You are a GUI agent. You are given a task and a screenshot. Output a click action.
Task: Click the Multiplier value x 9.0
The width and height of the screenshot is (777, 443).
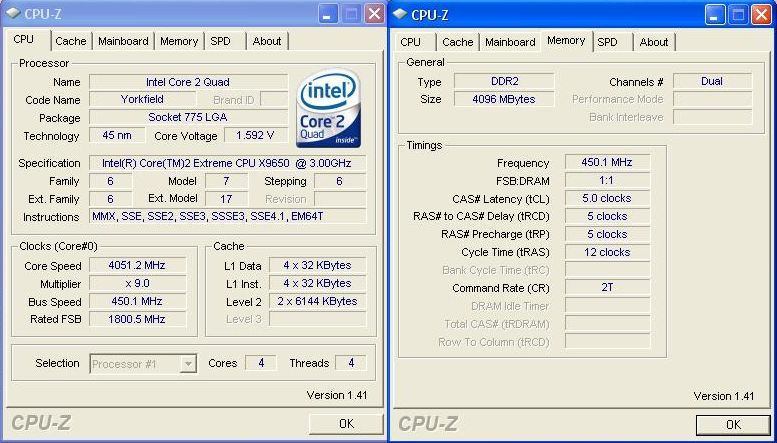(137, 283)
